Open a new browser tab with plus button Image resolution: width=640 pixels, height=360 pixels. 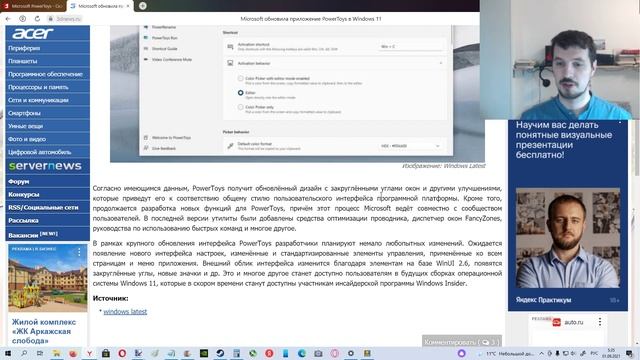click(x=142, y=6)
